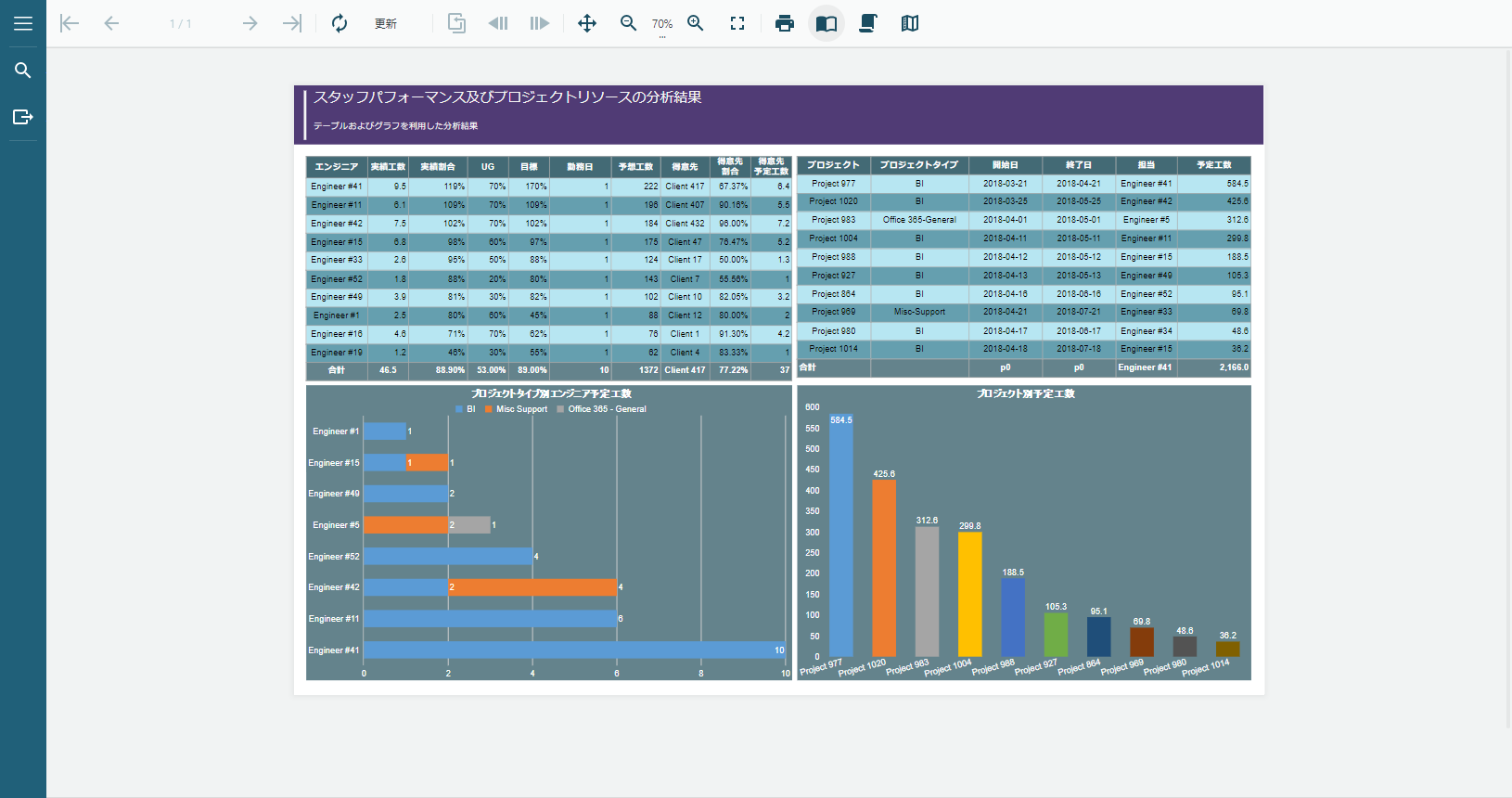
Task: Click the chart title プロジェクト別予定工数
Action: 1026,393
